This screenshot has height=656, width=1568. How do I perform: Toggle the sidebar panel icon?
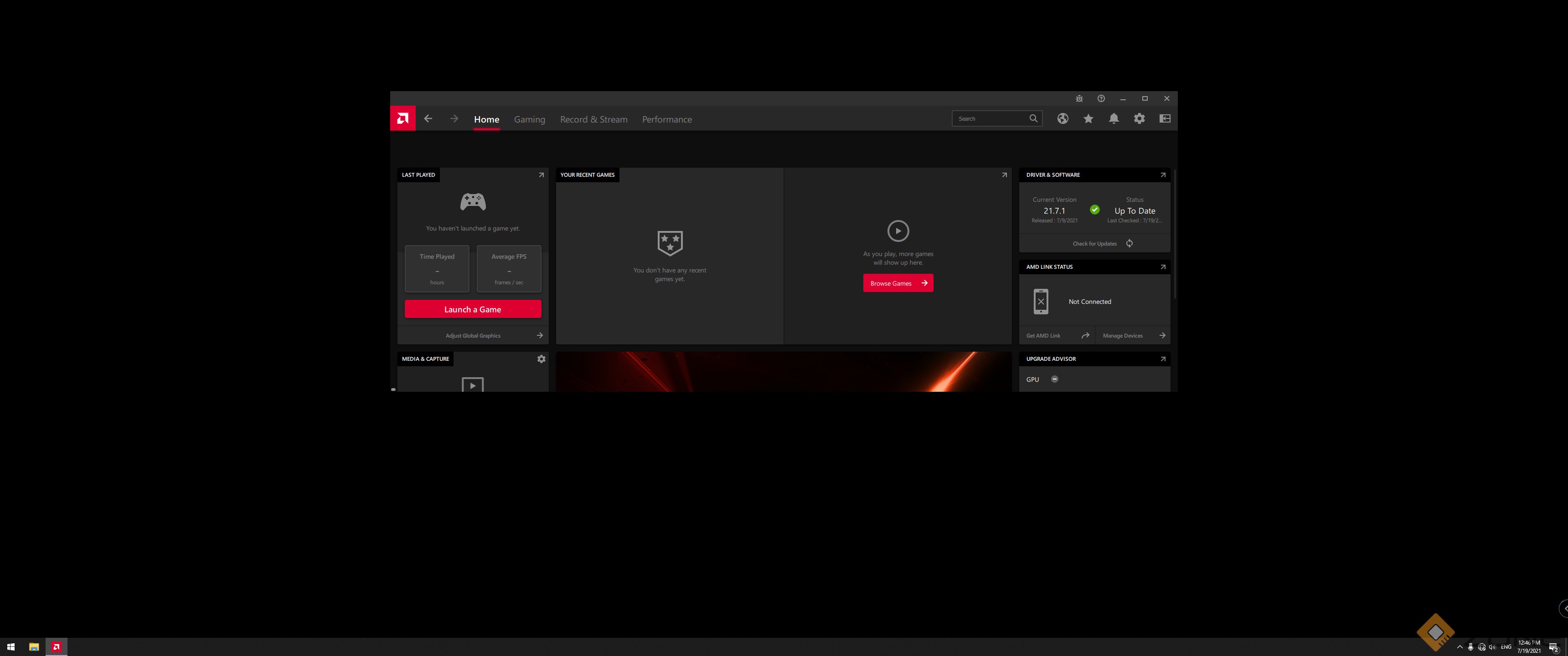[1165, 118]
